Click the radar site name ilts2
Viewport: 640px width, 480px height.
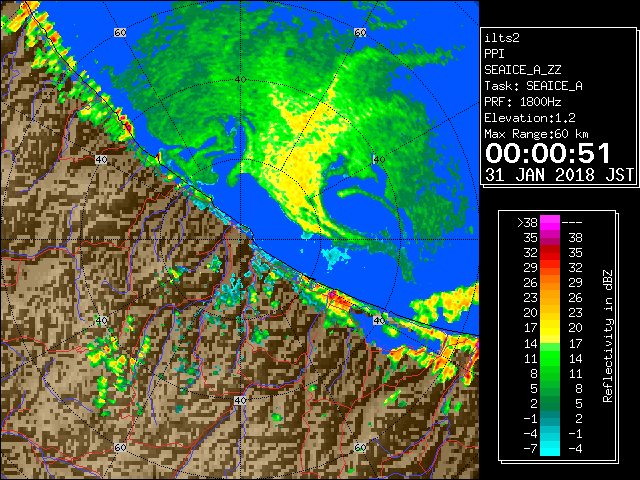502,38
